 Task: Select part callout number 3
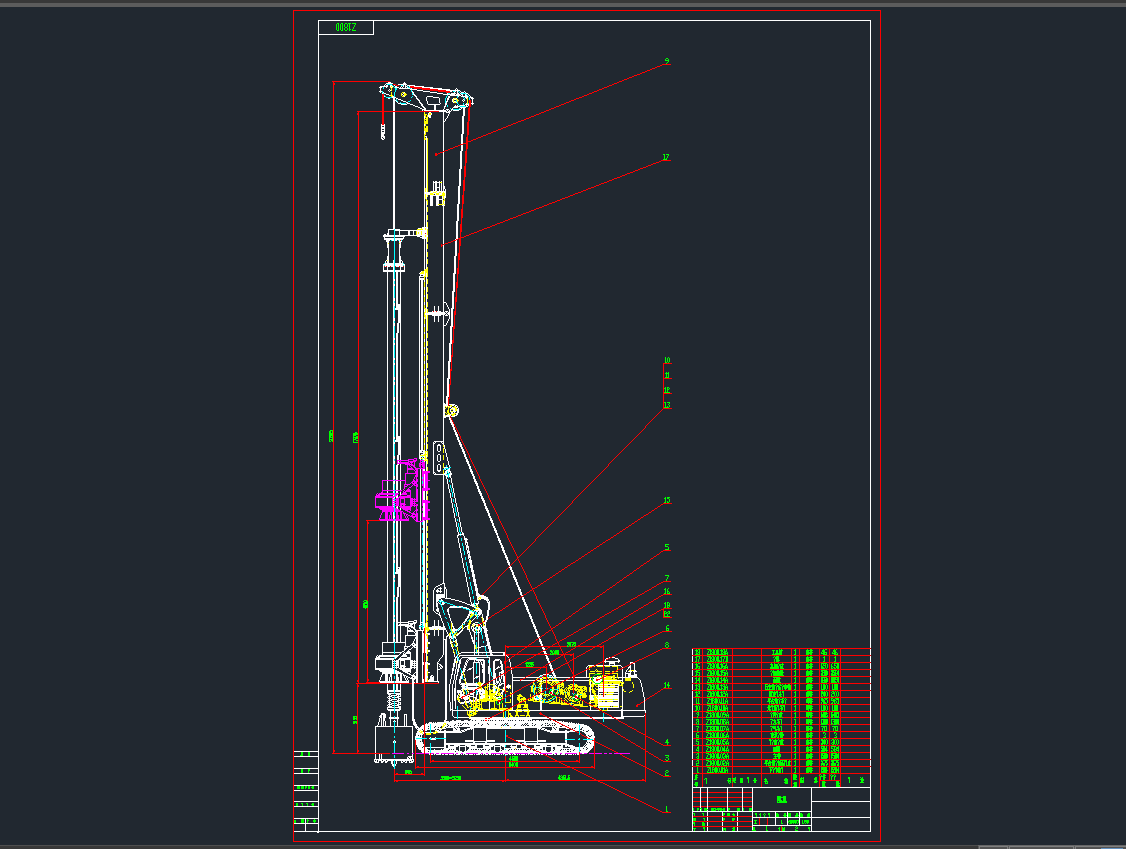point(667,758)
